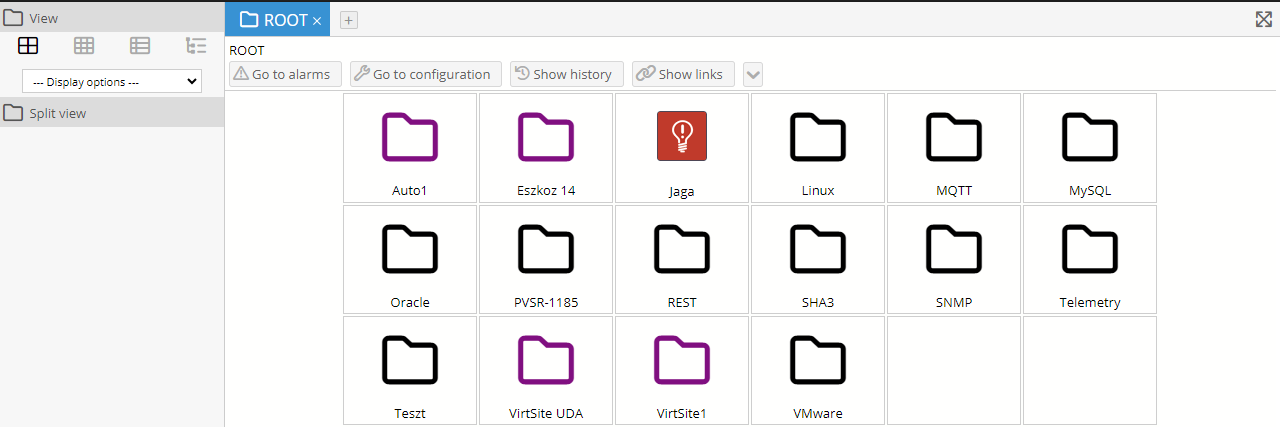The width and height of the screenshot is (1280, 427).
Task: Click the Go to configuration button
Action: point(426,74)
